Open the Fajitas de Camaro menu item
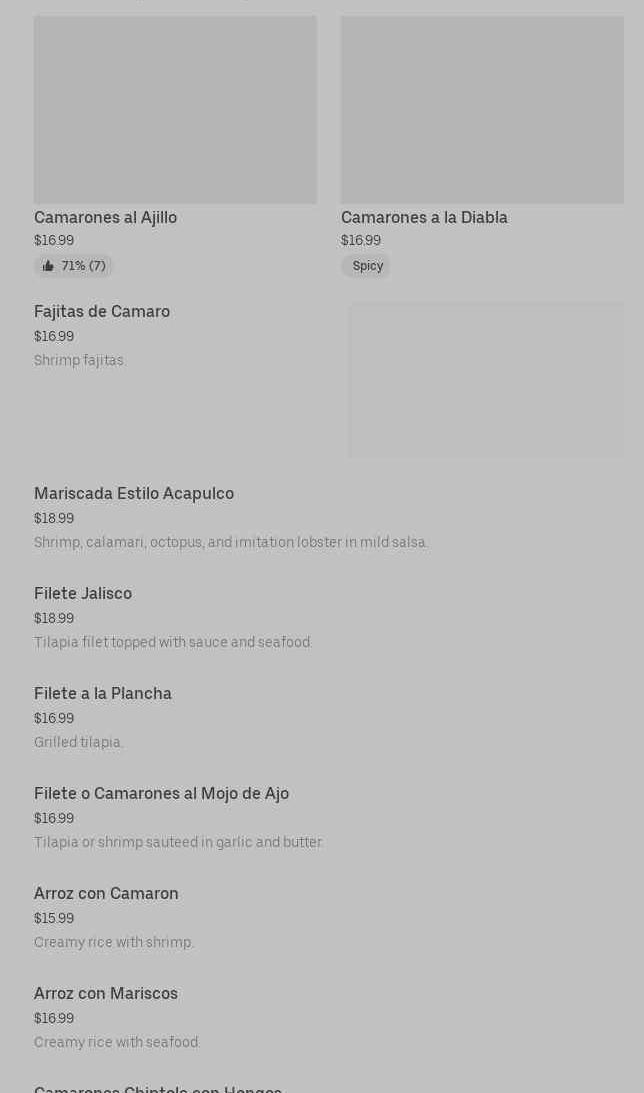Screen dimensions: 644x1093 pyautogui.click(x=102, y=311)
